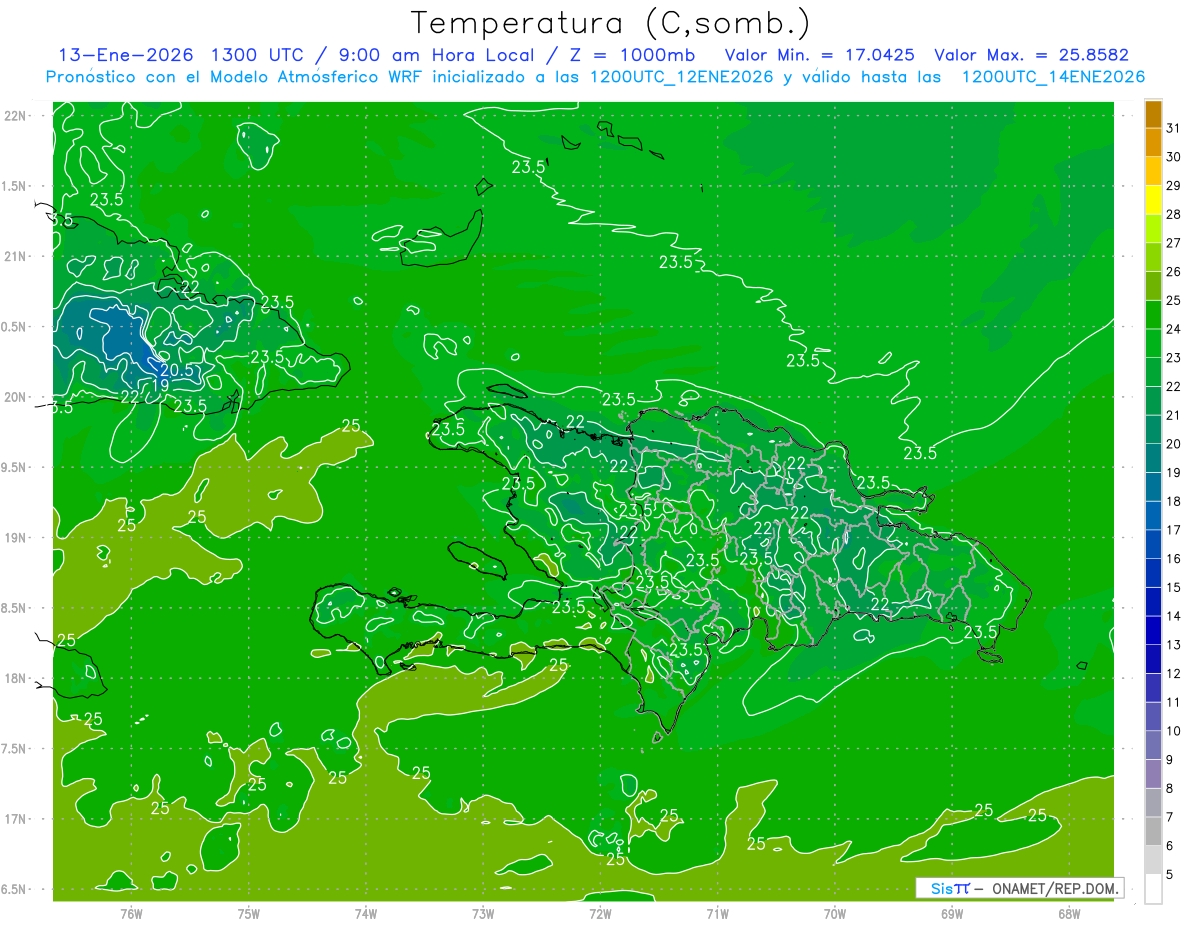Click the "19" contour label over Cuba
Image resolution: width=1200 pixels, height=927 pixels.
click(x=160, y=385)
